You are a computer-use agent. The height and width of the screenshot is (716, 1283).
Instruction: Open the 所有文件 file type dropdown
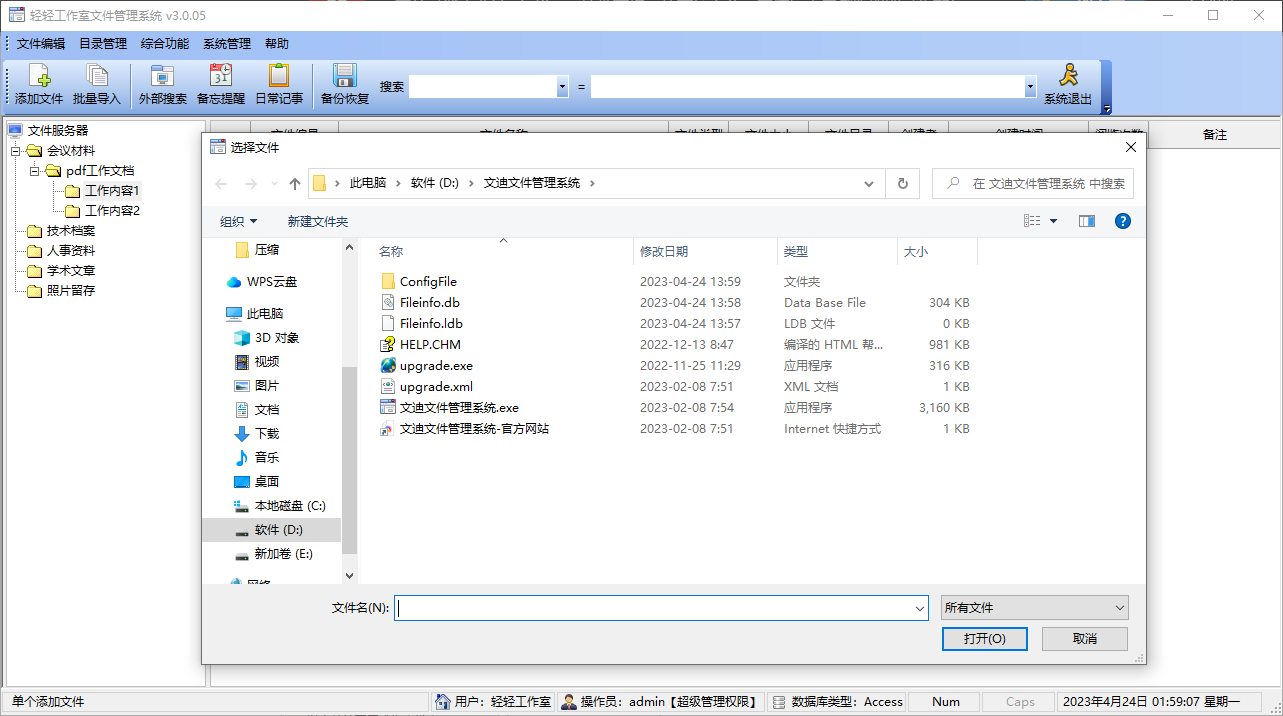[x=1034, y=607]
